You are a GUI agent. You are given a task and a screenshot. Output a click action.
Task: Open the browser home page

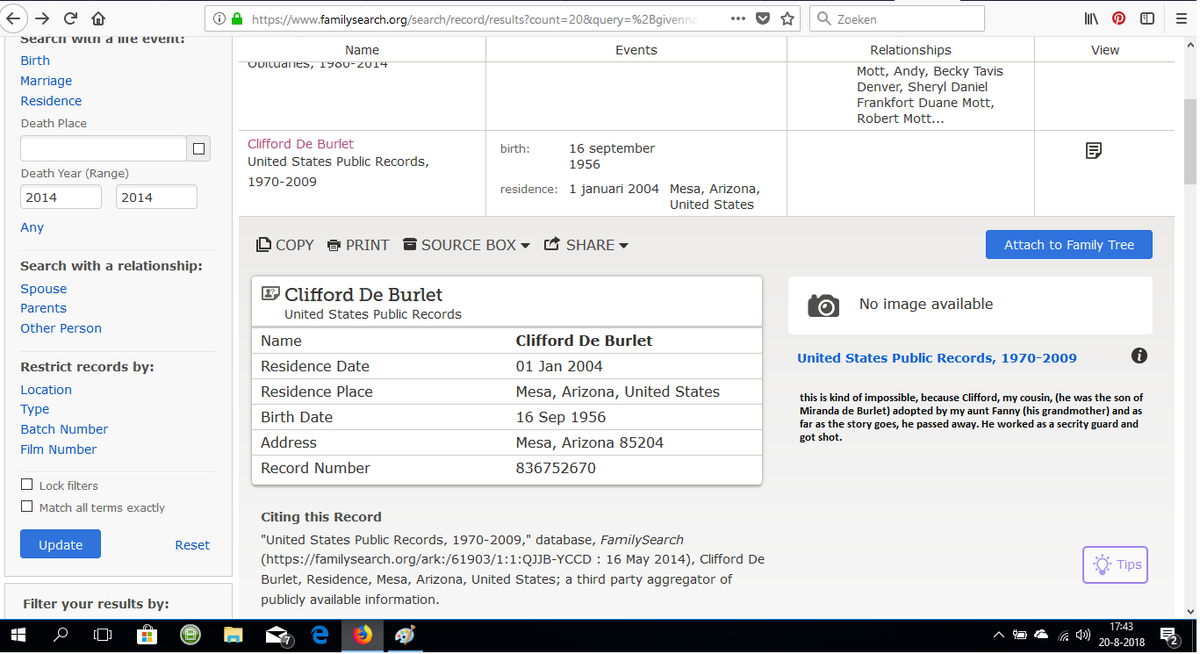coord(98,18)
